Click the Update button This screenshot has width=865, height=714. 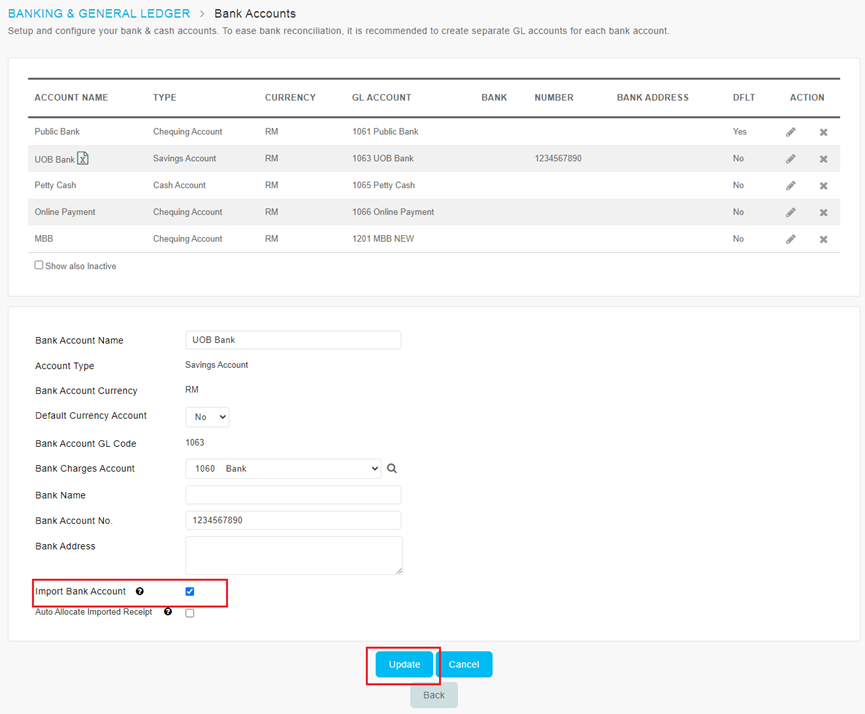tap(404, 664)
